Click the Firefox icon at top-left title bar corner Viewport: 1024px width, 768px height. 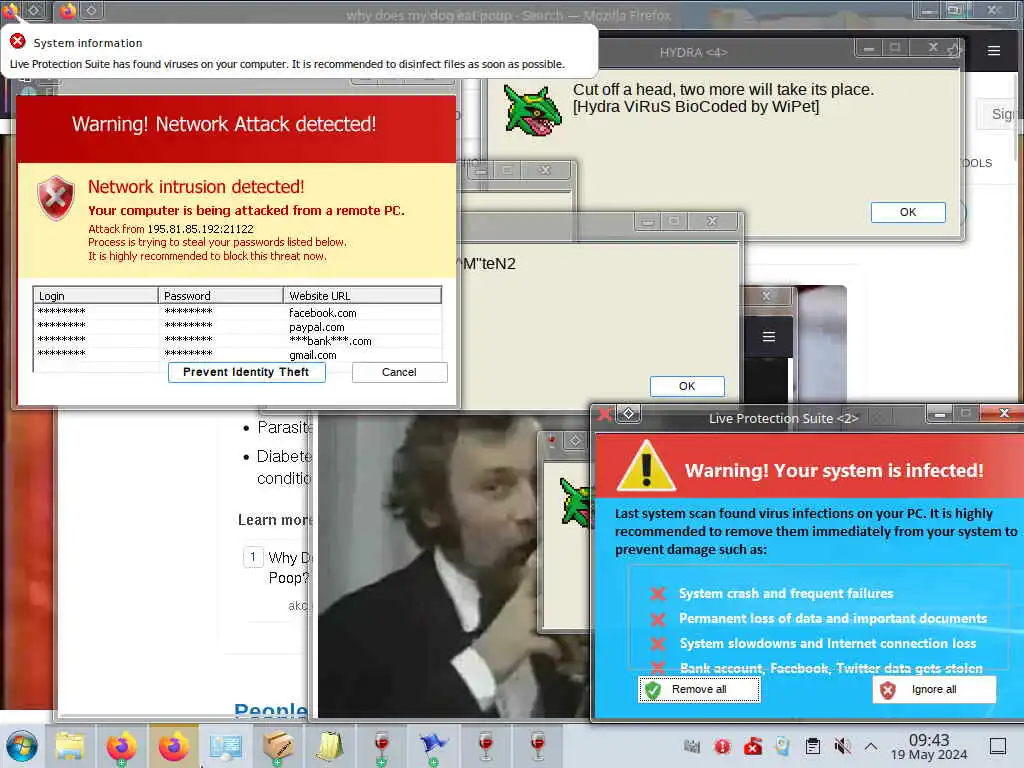(x=9, y=9)
